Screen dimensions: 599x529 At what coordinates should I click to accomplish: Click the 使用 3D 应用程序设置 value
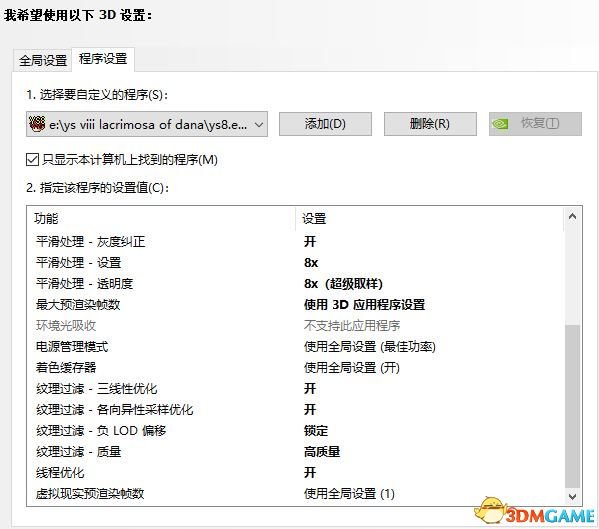(x=364, y=305)
